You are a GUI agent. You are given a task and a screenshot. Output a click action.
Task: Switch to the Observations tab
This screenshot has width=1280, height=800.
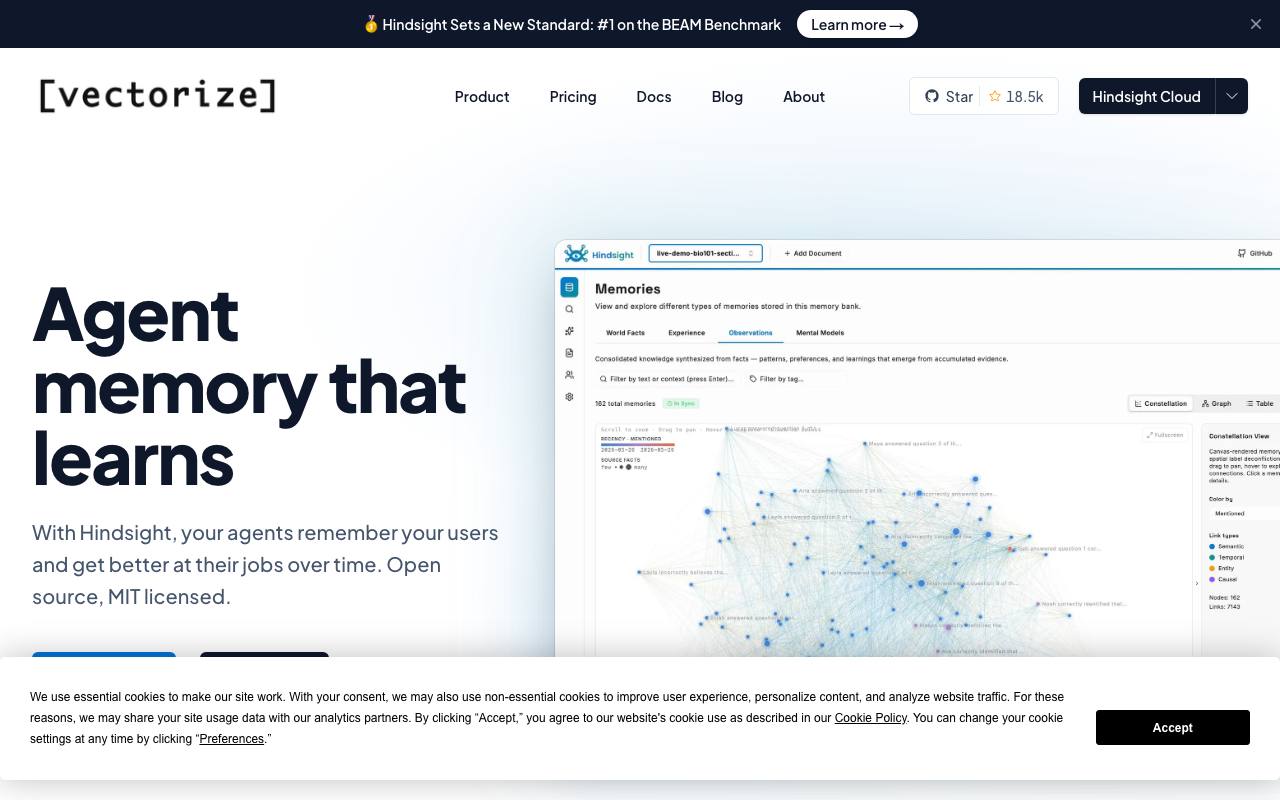click(x=750, y=333)
